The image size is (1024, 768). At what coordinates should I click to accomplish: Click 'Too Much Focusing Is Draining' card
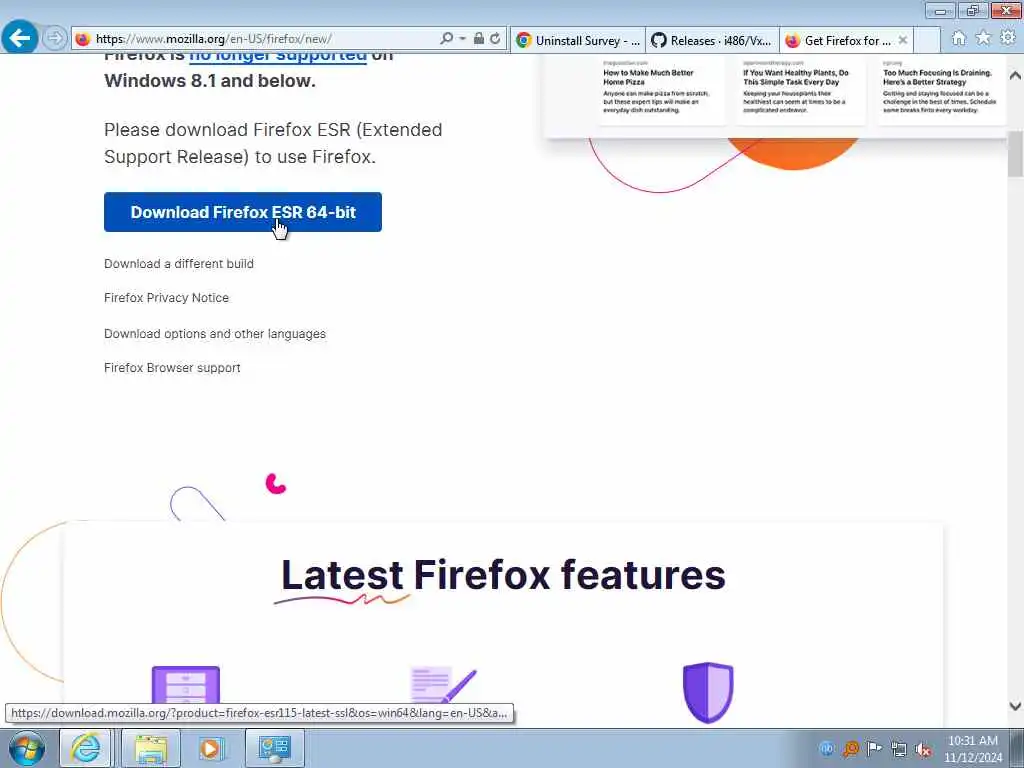[939, 88]
